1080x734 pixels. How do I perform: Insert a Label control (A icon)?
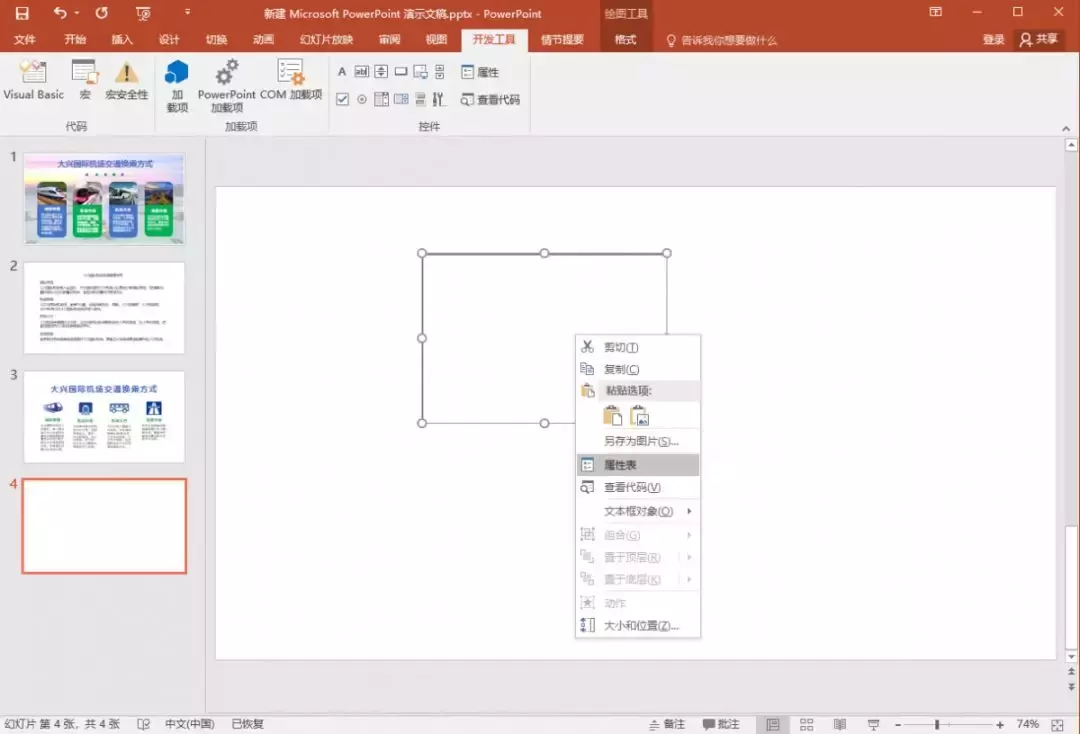click(342, 72)
